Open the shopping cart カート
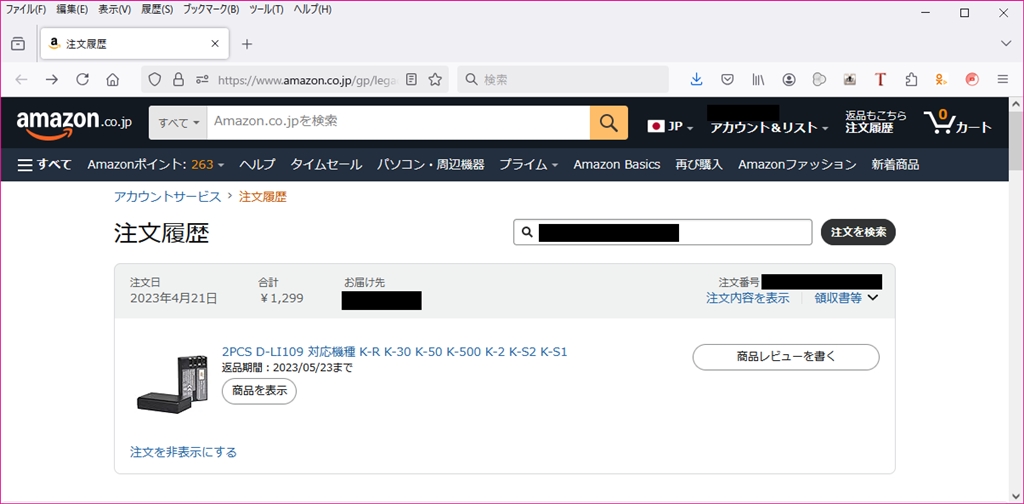The width and height of the screenshot is (1024, 504). point(957,122)
